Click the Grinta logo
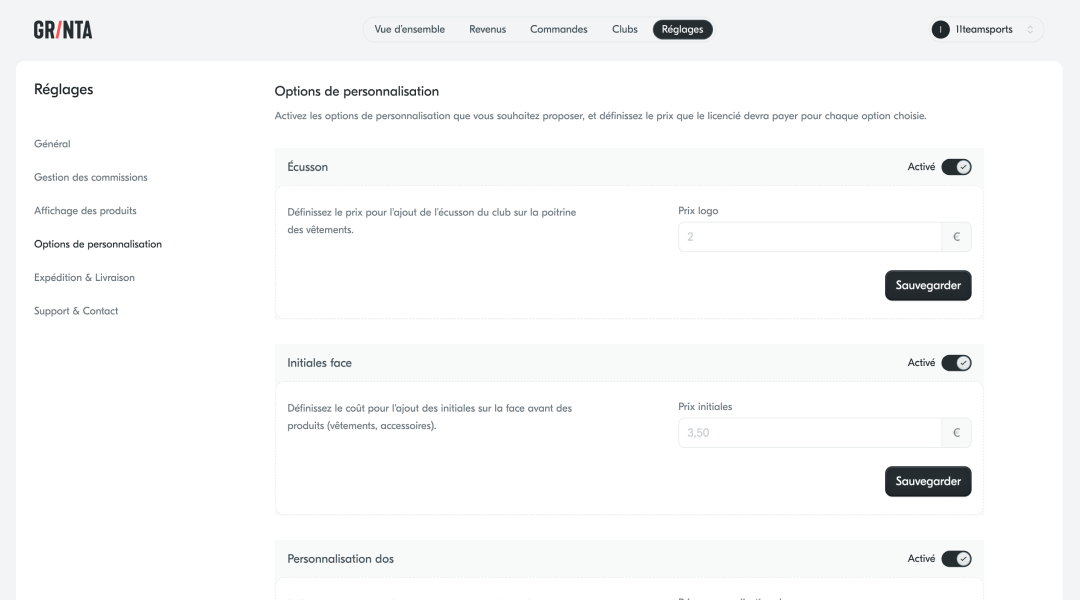The image size is (1080, 600). tap(63, 30)
